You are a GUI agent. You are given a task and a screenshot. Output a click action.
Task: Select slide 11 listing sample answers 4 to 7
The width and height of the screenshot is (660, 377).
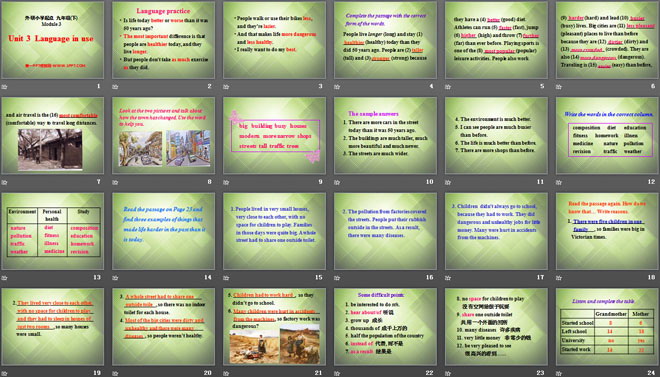(x=496, y=135)
